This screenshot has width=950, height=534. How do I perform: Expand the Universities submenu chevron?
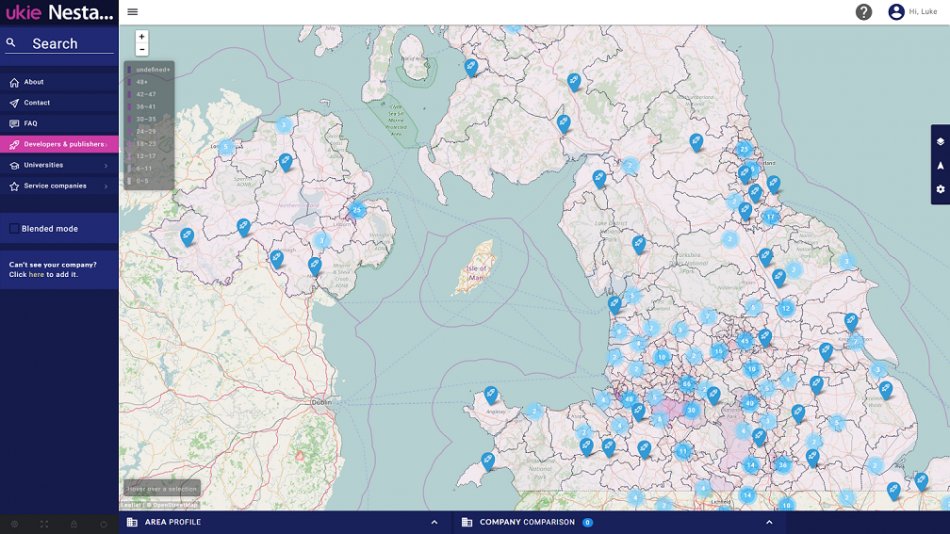click(x=106, y=165)
